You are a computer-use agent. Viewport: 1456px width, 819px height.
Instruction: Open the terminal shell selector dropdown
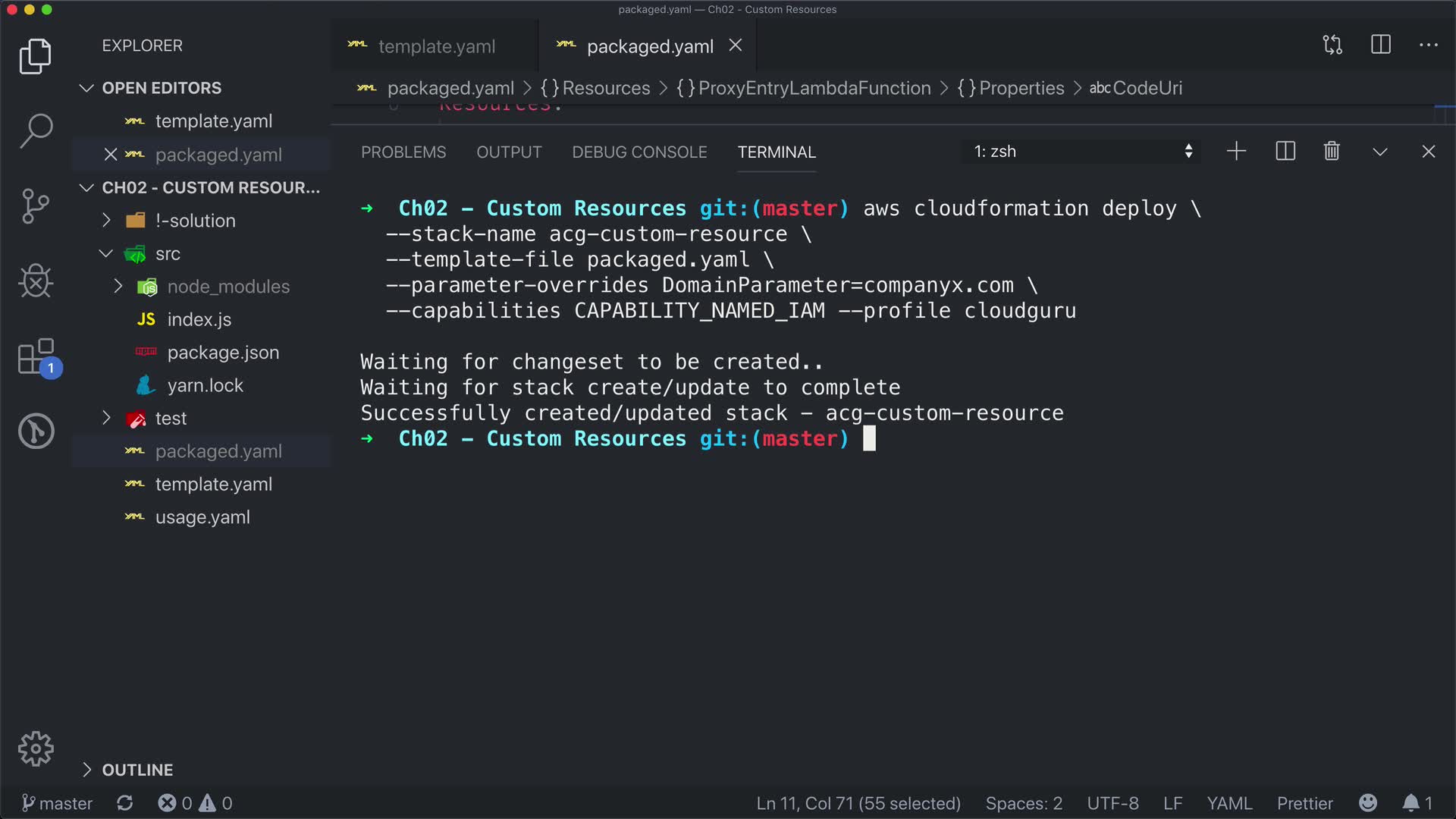[x=1082, y=152]
